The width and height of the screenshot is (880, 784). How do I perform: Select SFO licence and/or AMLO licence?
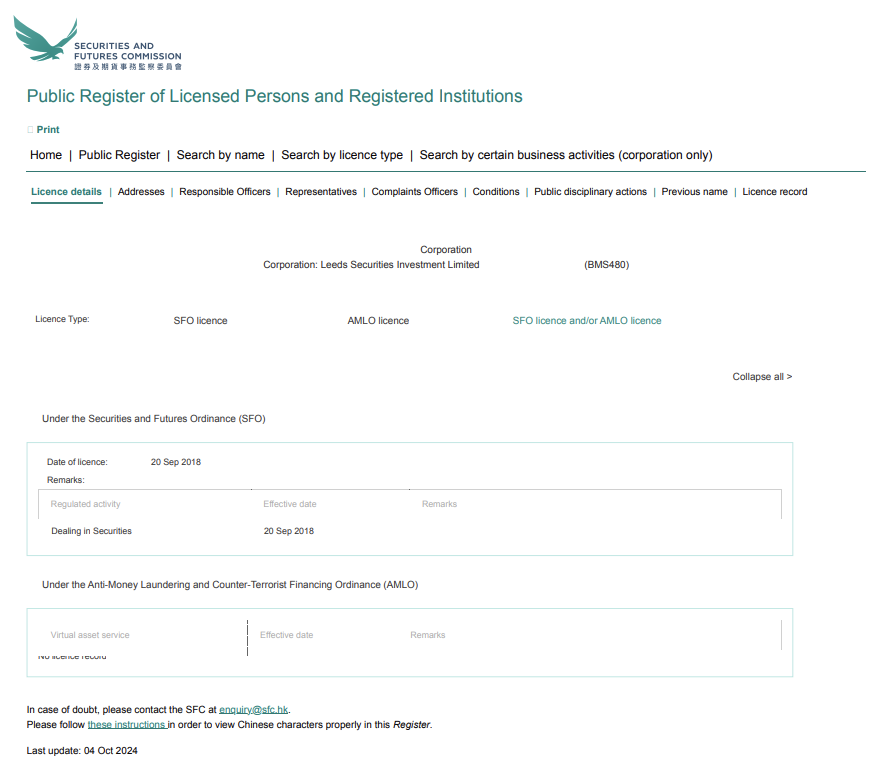[x=586, y=321]
